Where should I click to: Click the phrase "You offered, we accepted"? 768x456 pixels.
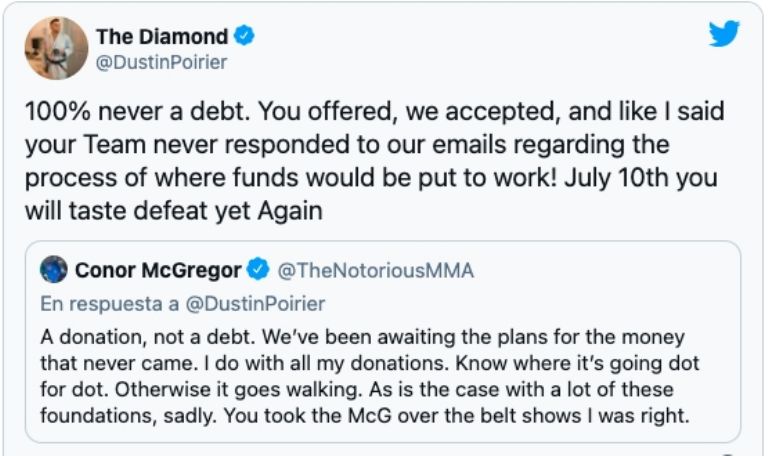(368, 113)
